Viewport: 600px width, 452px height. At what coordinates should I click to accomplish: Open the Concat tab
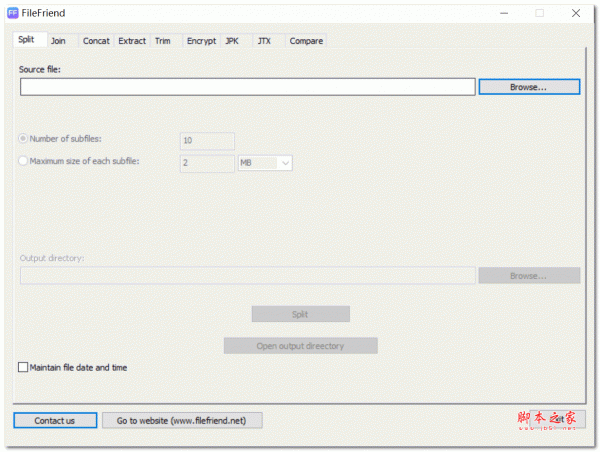coord(96,41)
